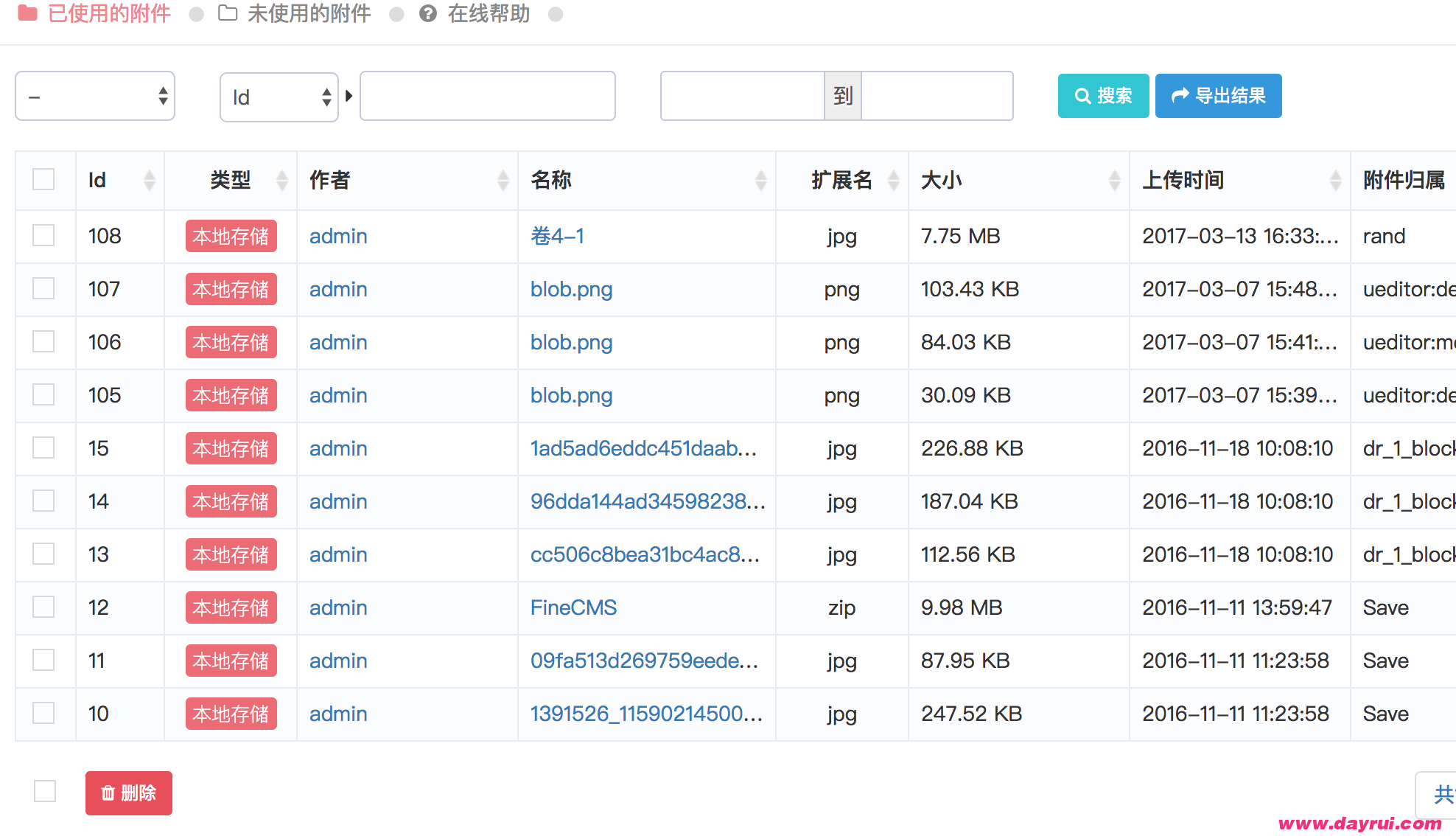Focus the range end input after 到
The image size is (1456, 836).
(937, 96)
